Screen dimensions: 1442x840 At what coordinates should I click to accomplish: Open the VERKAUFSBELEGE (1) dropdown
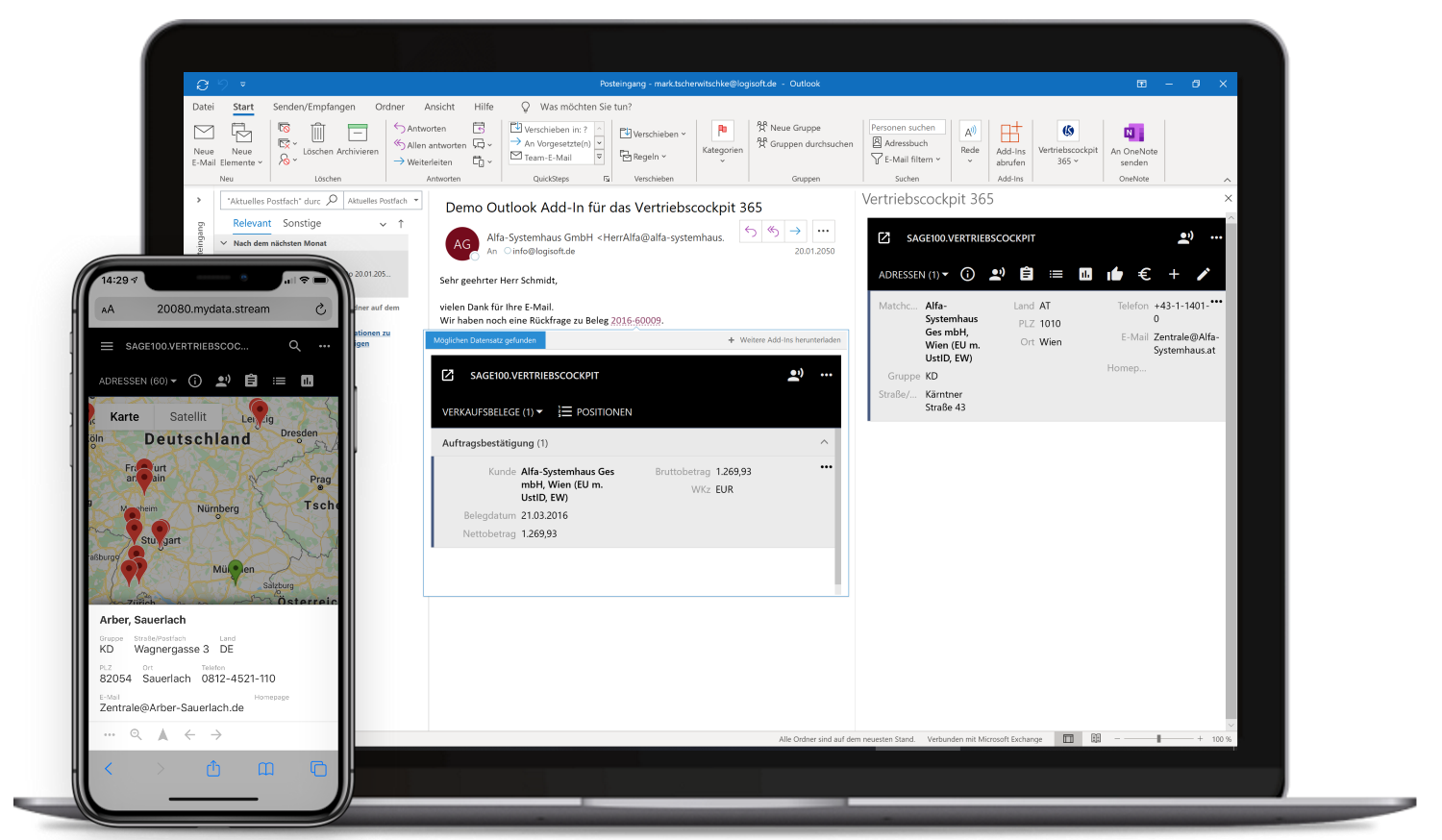(x=492, y=412)
